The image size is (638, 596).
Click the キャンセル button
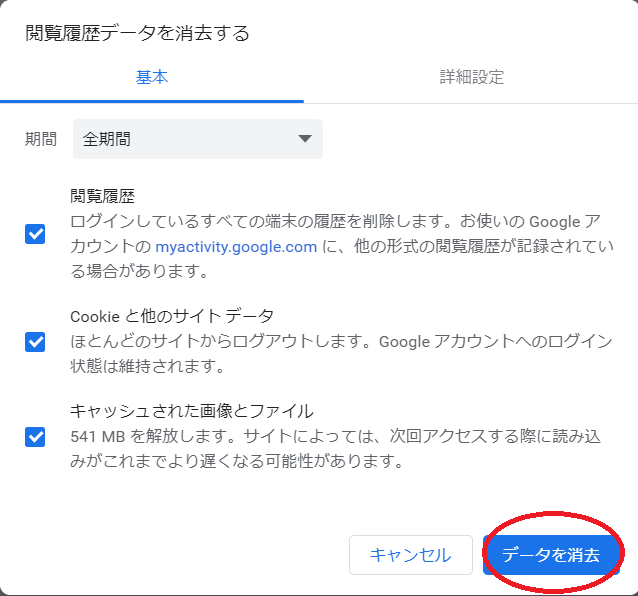(x=411, y=555)
